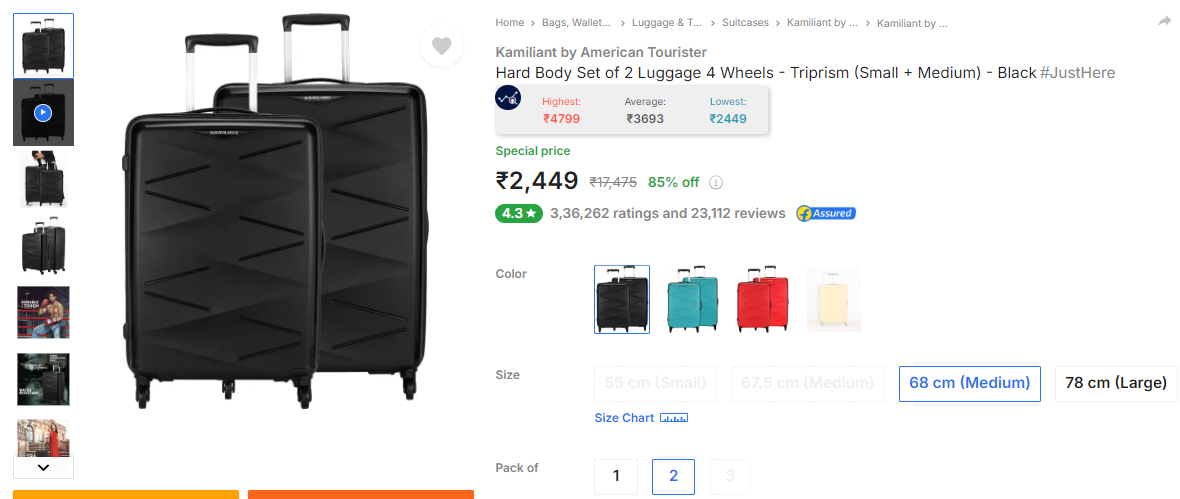1180x499 pixels.
Task: Open the Size Chart link
Action: pos(624,418)
